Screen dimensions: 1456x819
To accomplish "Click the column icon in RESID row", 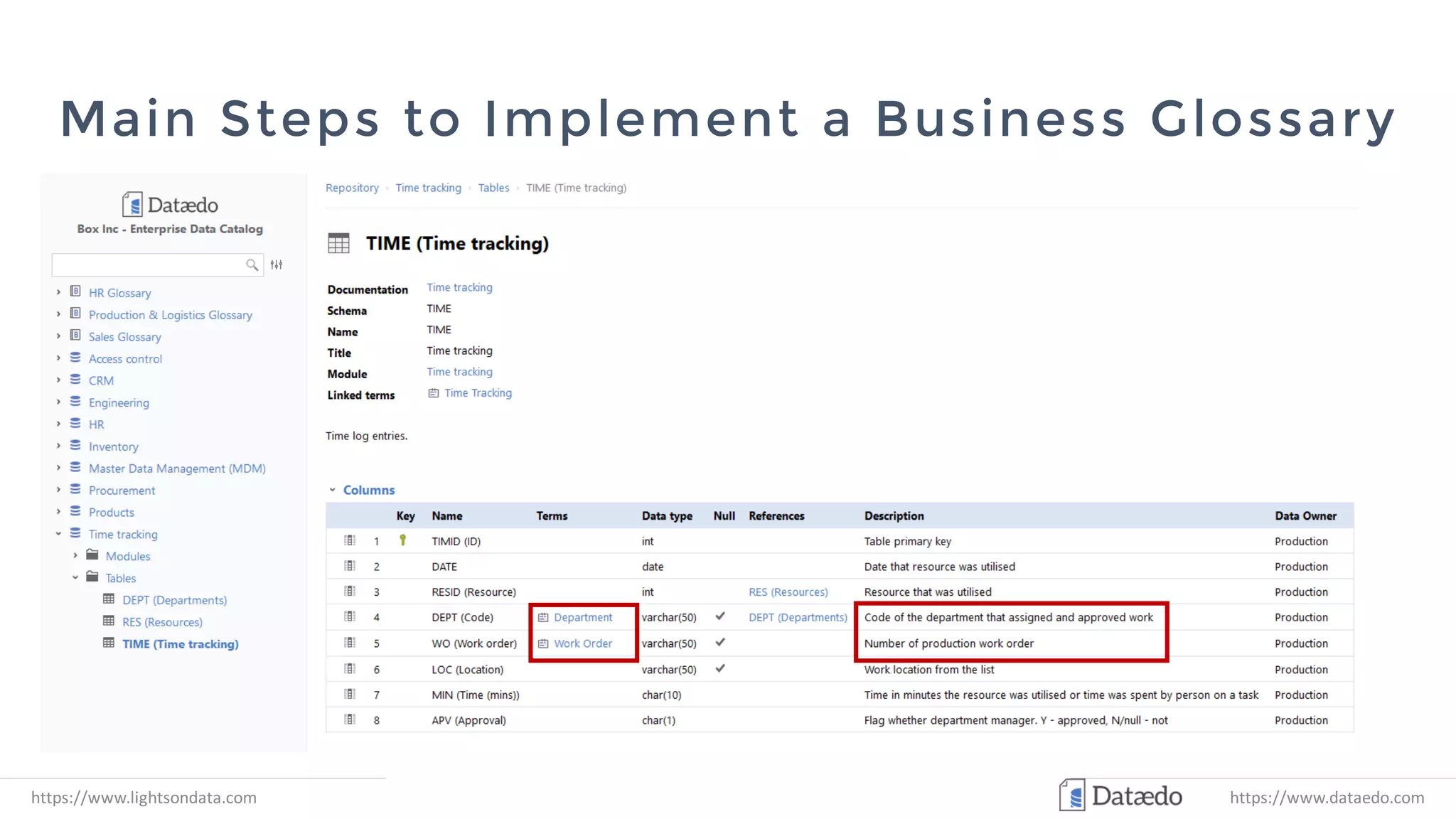I will 350,591.
